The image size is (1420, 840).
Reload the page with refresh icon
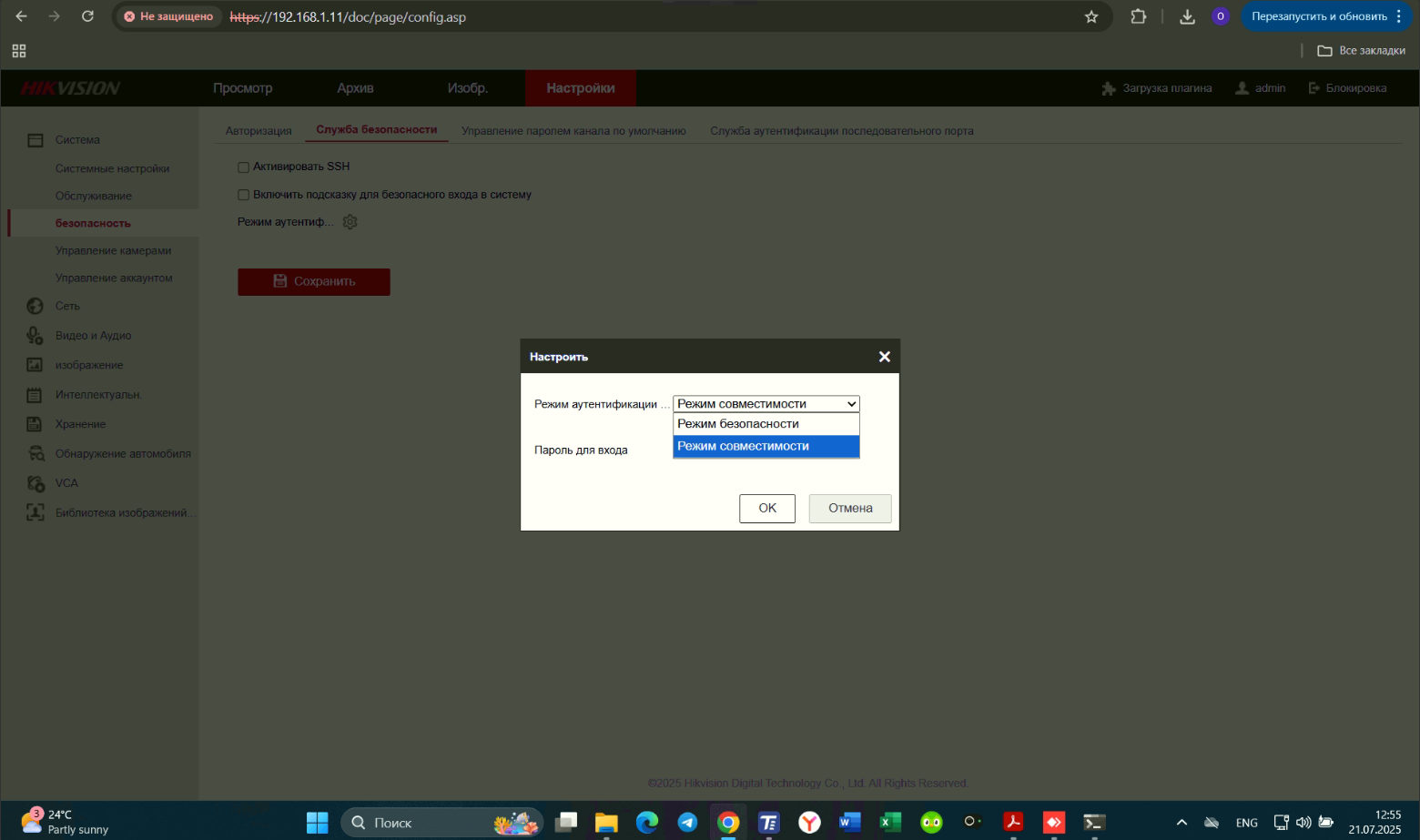click(87, 16)
